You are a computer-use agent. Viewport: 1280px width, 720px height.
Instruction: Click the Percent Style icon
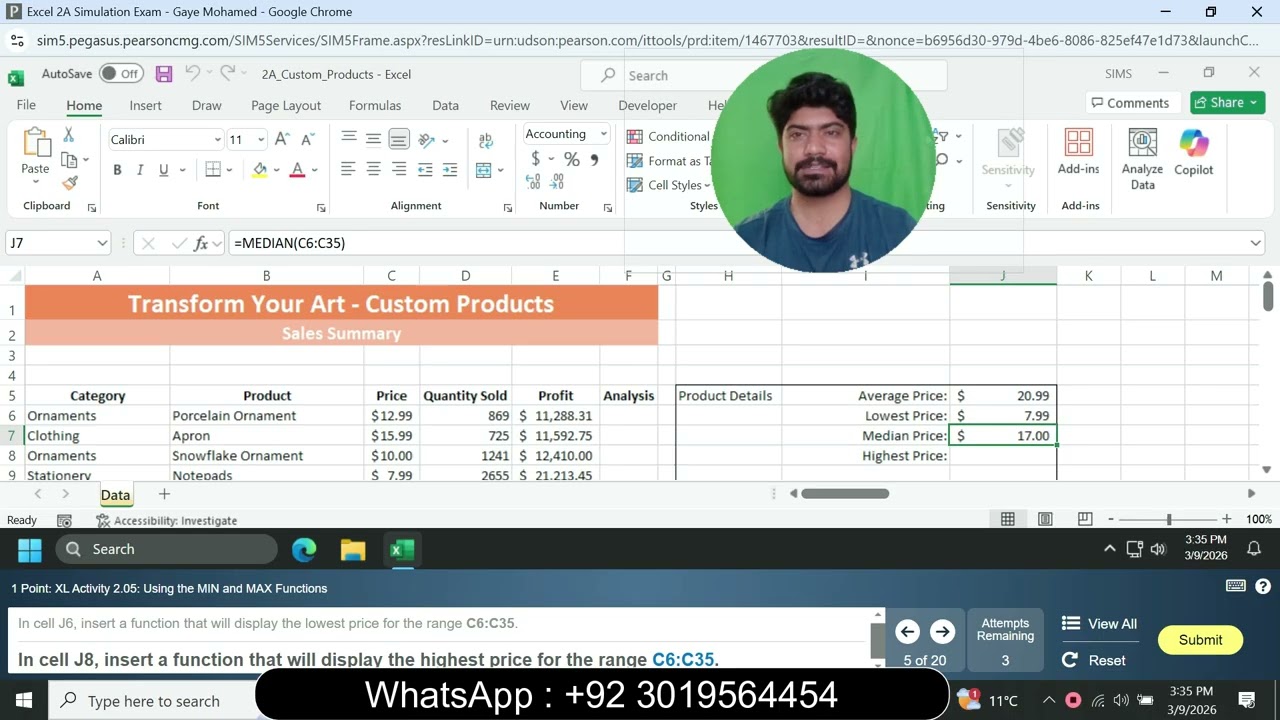point(571,159)
